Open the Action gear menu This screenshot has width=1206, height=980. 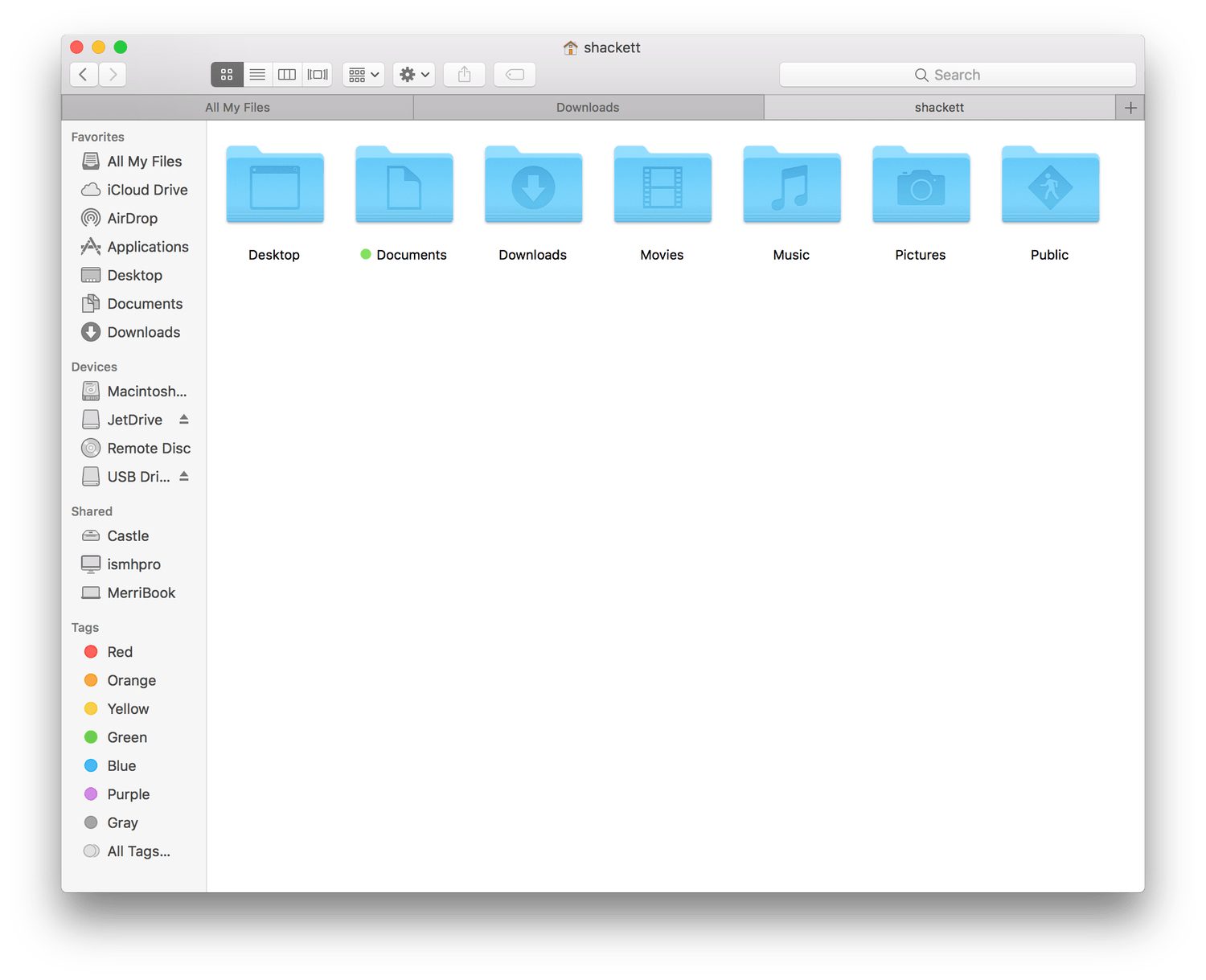click(x=414, y=75)
